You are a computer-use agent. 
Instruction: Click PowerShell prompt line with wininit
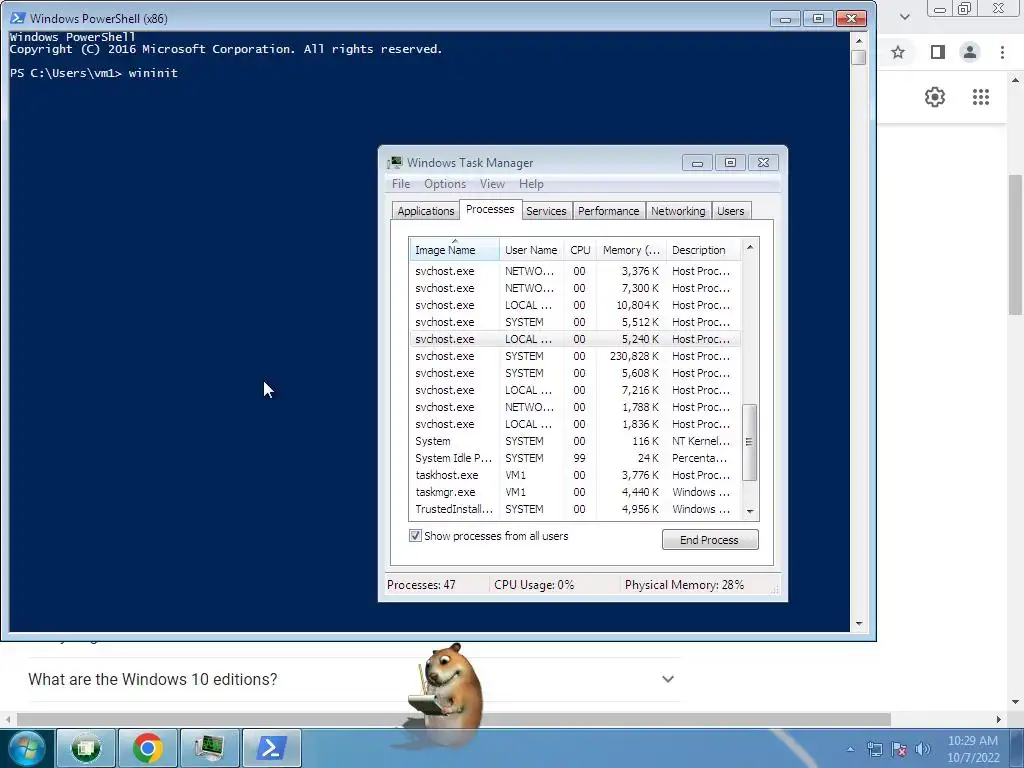point(94,73)
